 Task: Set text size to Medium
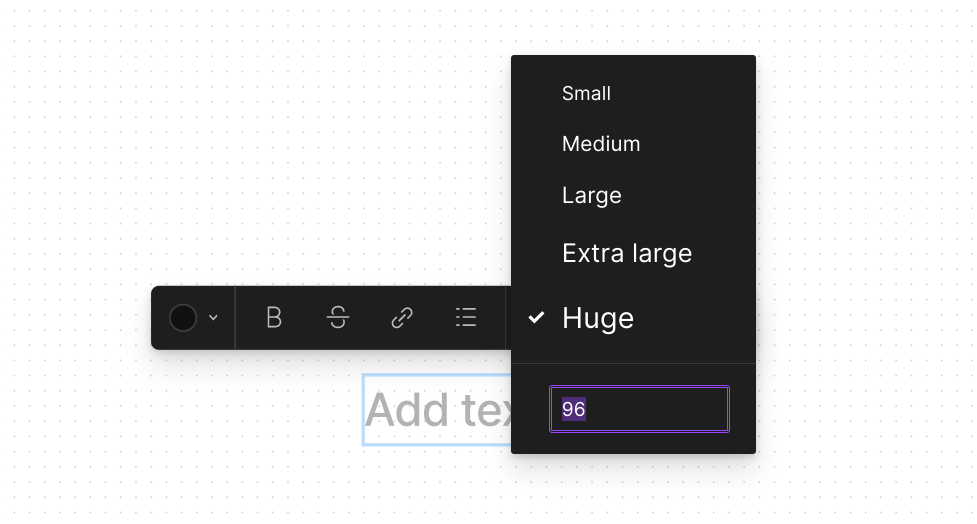[601, 144]
